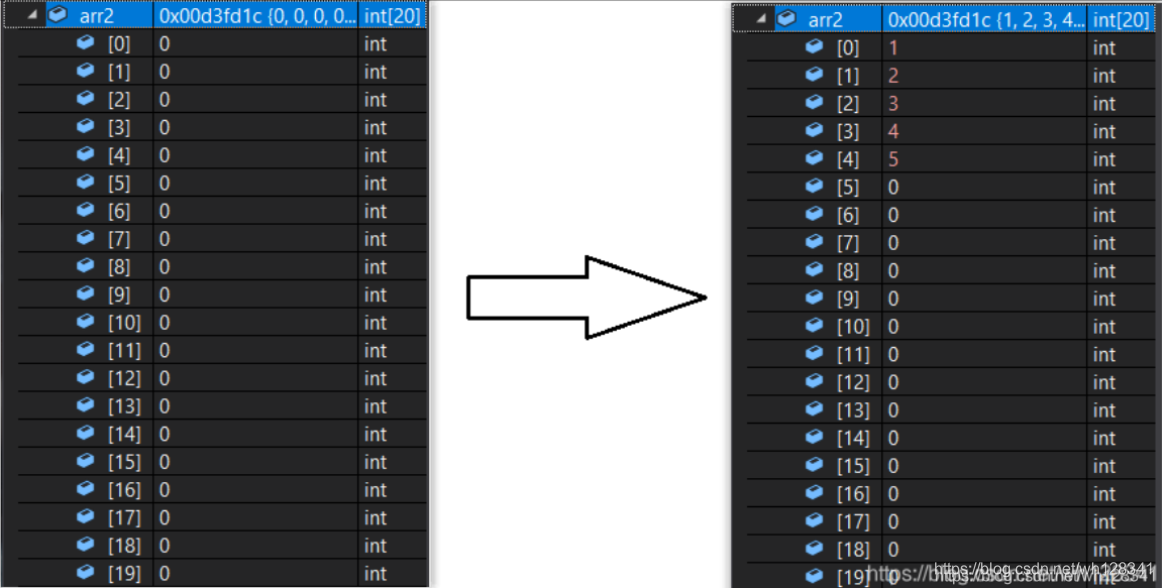The height and width of the screenshot is (588, 1162).
Task: Collapse arr2 tree in right watch panel
Action: pos(761,19)
